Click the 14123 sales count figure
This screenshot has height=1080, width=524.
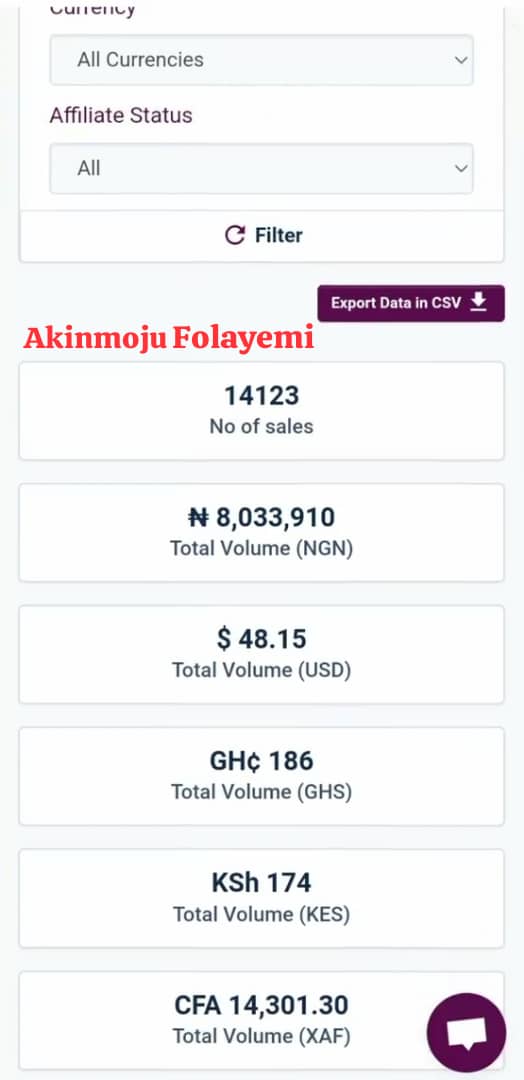[262, 396]
